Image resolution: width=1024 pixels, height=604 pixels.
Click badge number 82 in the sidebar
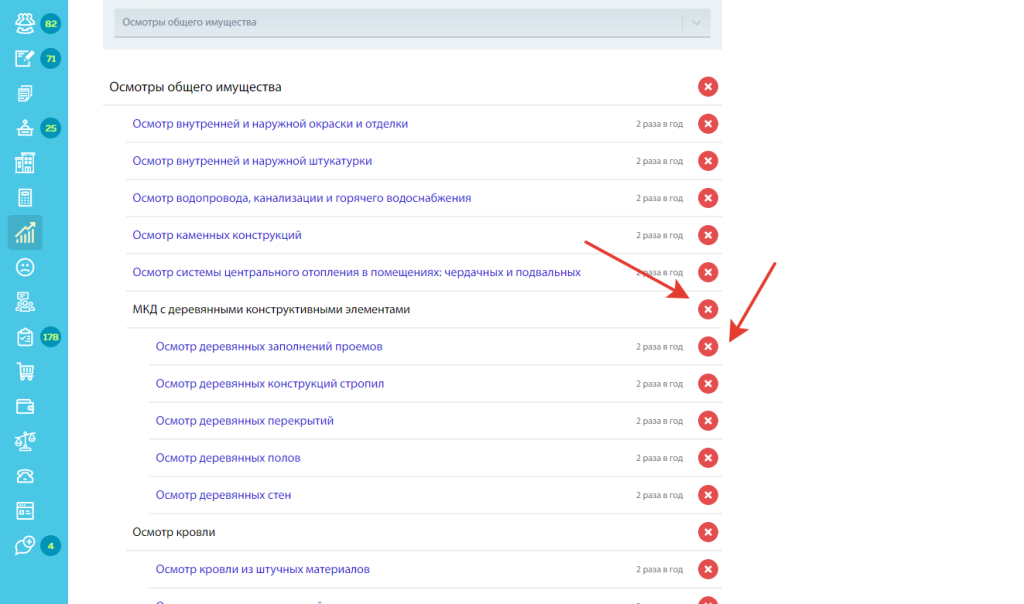pyautogui.click(x=50, y=24)
